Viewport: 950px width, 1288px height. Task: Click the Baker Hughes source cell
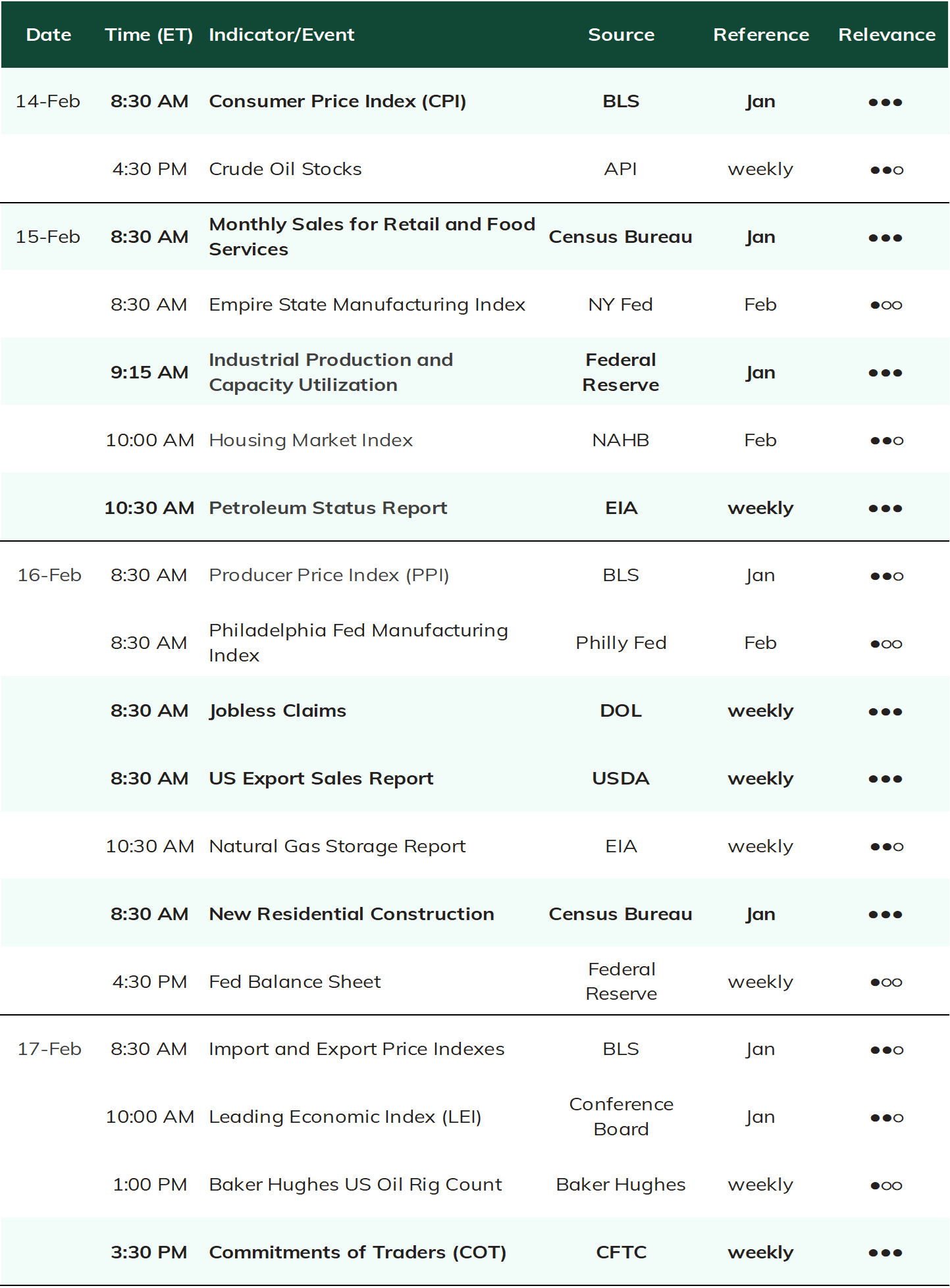pyautogui.click(x=621, y=1185)
